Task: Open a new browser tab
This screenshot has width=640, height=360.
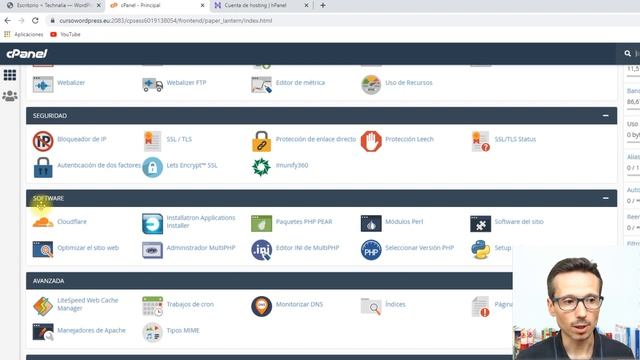Action: [x=323, y=5]
